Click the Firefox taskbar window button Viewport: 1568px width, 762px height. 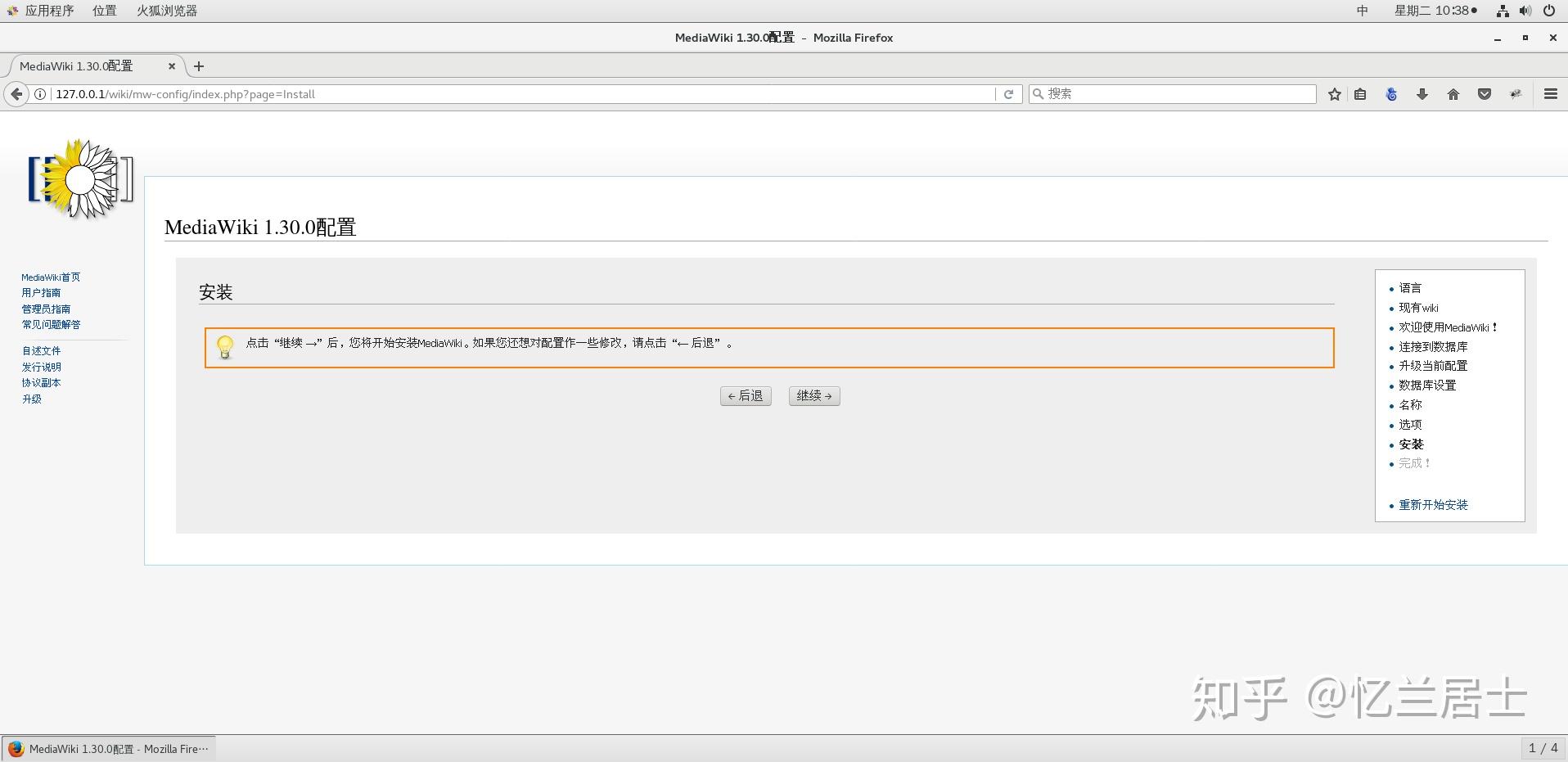click(109, 749)
